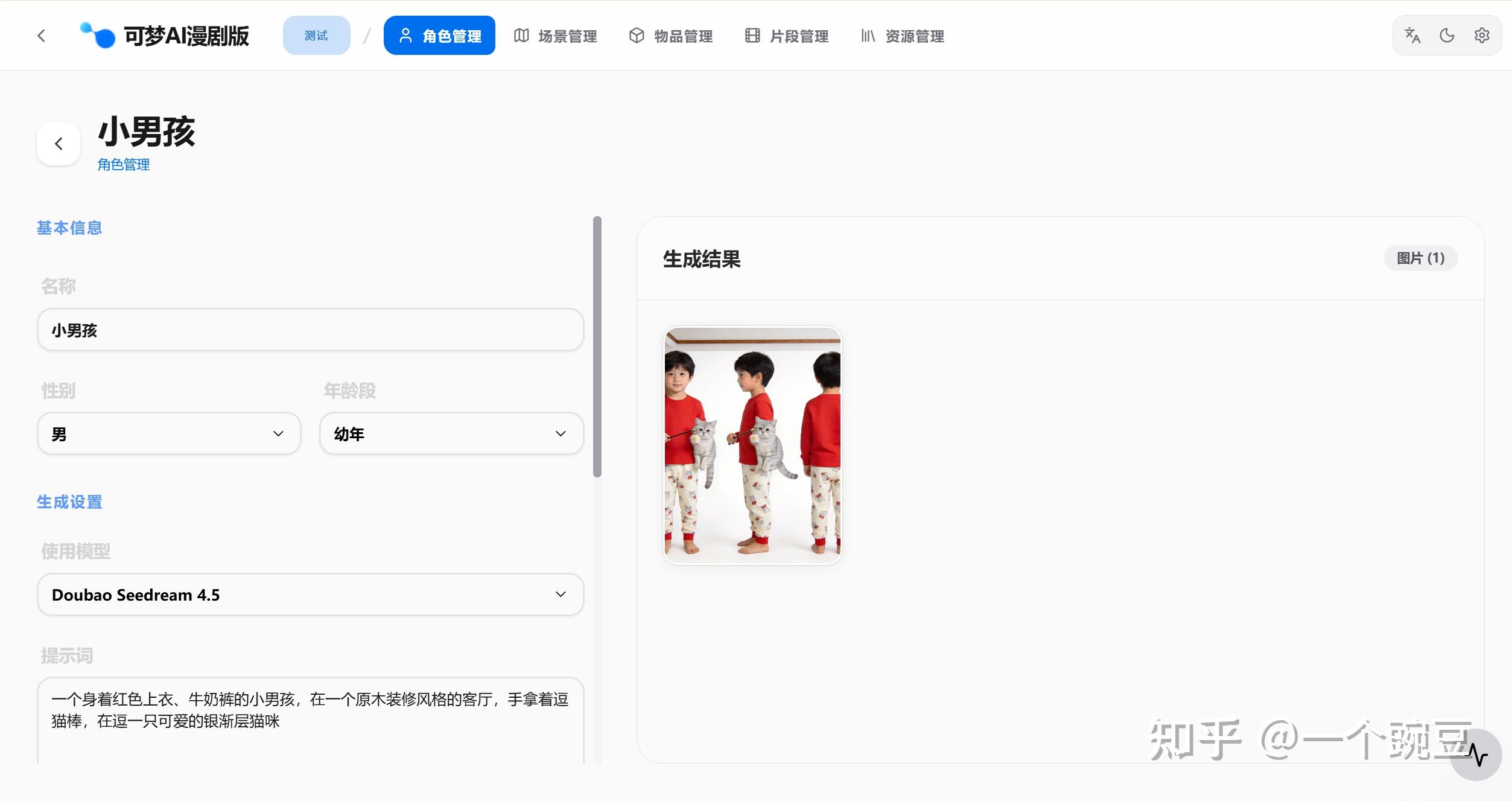The width and height of the screenshot is (1512, 801).
Task: Open the settings gear icon
Action: tap(1482, 36)
